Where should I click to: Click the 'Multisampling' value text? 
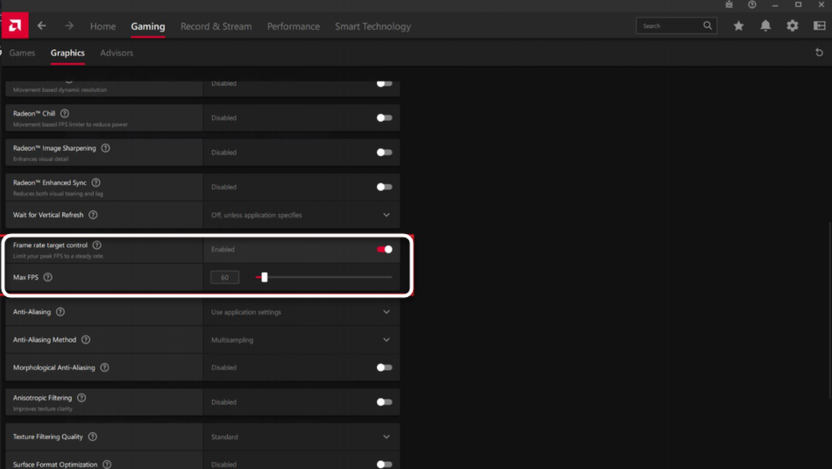(x=232, y=340)
